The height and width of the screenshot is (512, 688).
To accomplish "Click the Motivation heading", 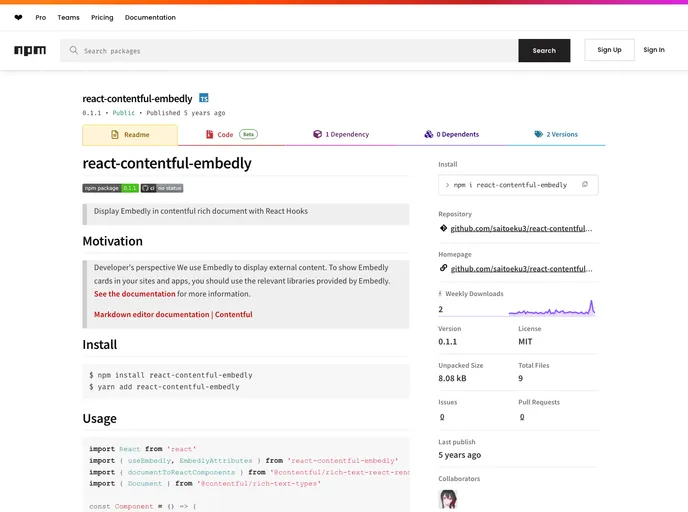I will pyautogui.click(x=113, y=241).
